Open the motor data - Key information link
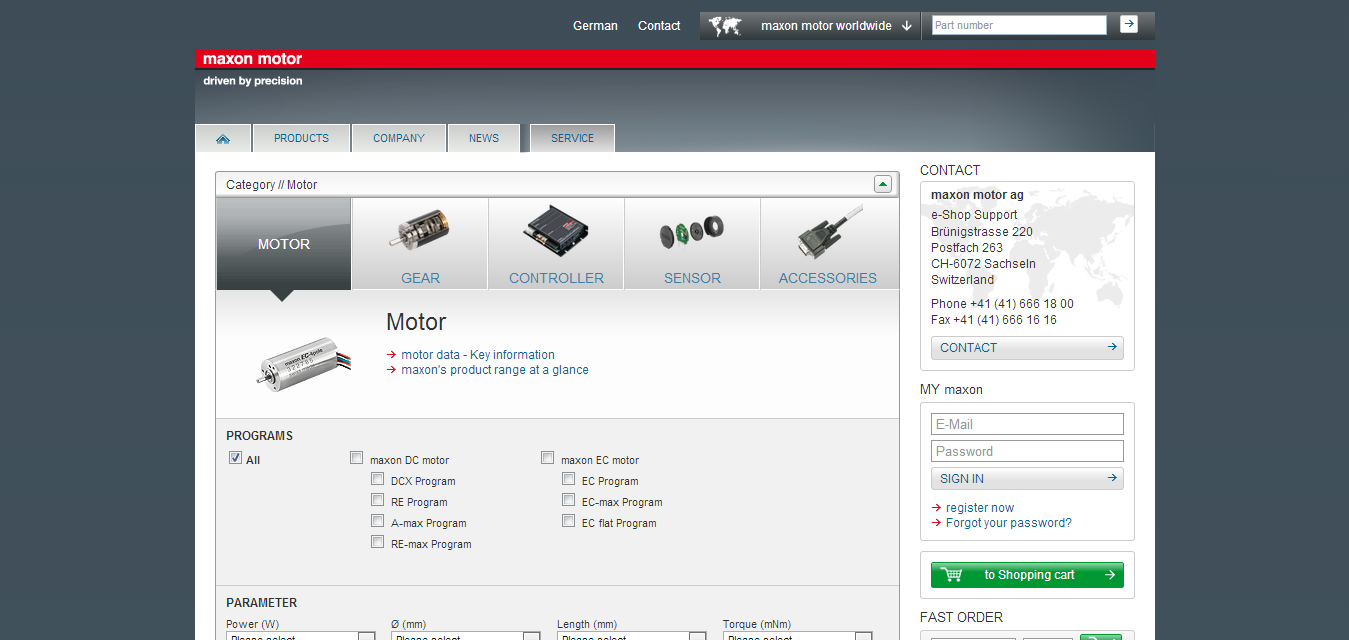1349x640 pixels. (x=477, y=355)
